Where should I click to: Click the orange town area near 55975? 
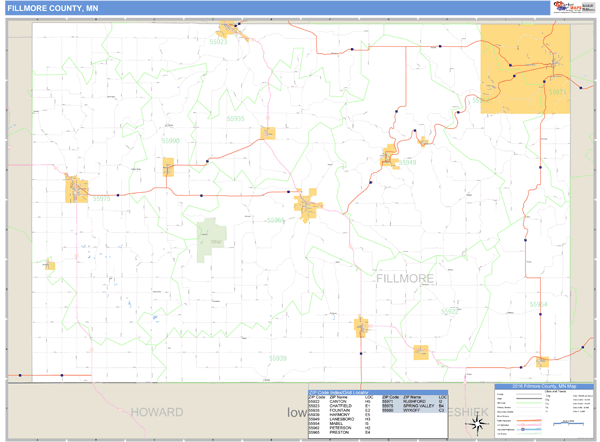coord(77,187)
